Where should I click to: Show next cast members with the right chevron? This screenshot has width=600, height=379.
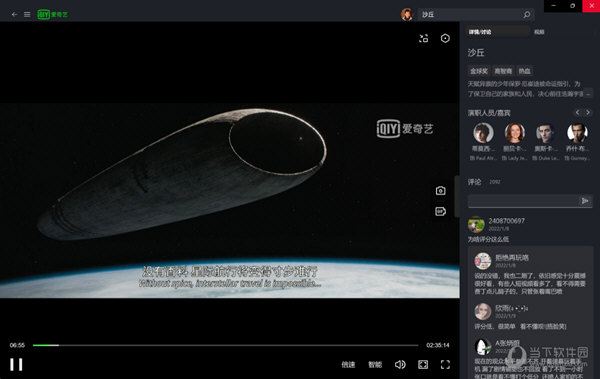tap(588, 112)
